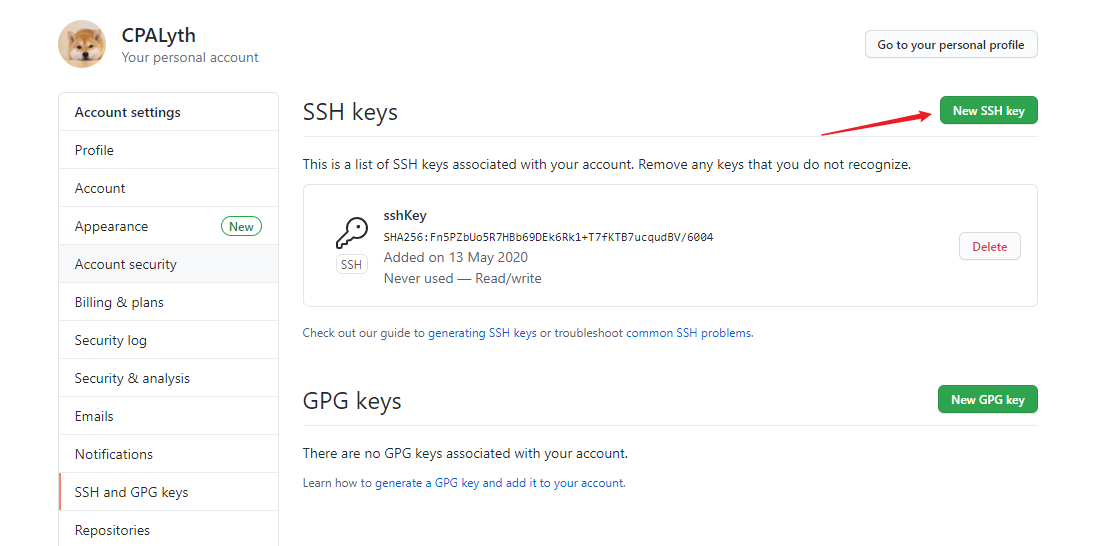Click the SSH key icon
Screen dimensions: 1116x546
pos(351,234)
